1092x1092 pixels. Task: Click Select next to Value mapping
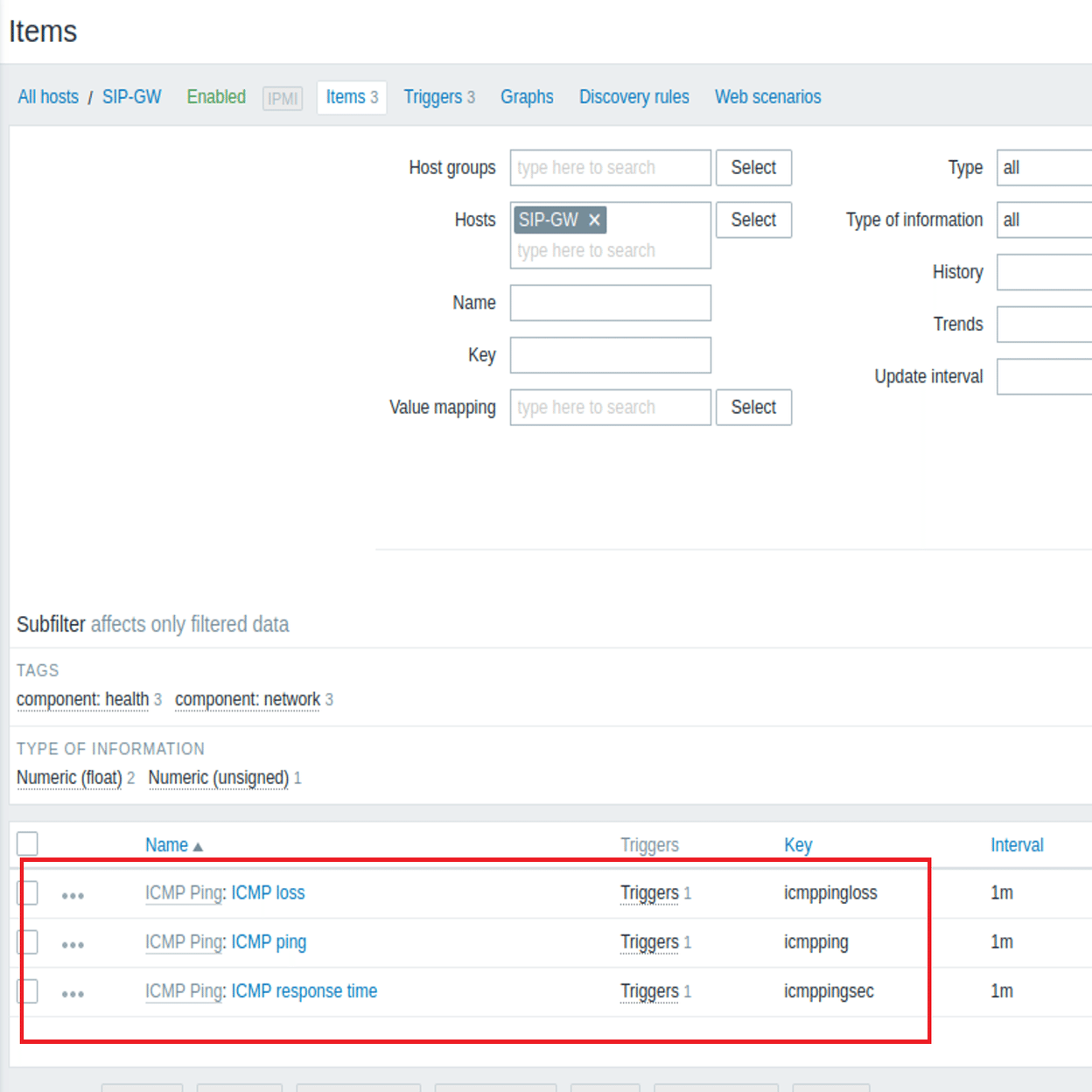pos(753,407)
